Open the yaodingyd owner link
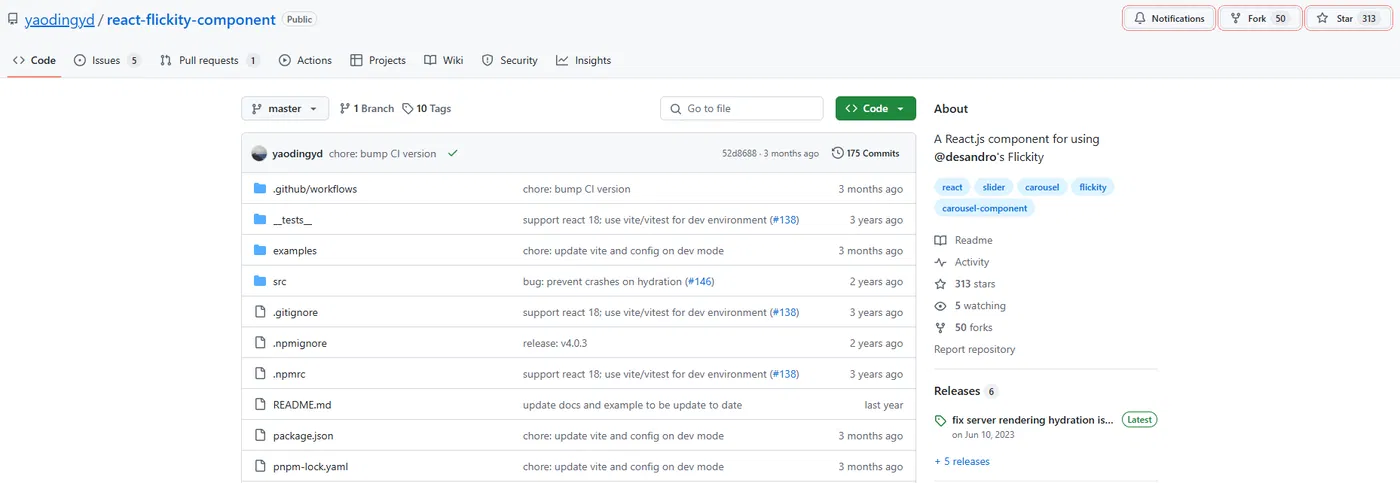The image size is (1400, 483). (x=59, y=19)
